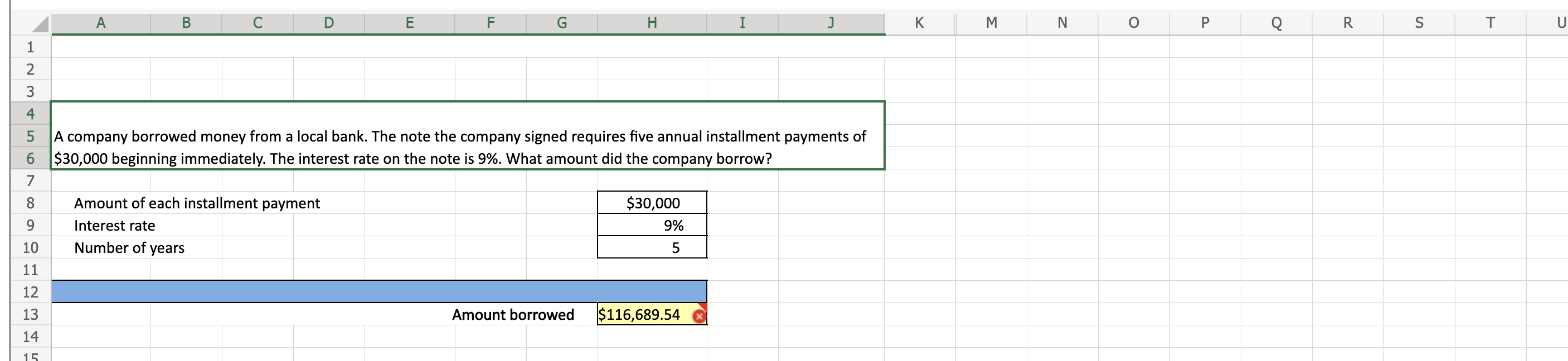Select row 6 header

[x=31, y=158]
